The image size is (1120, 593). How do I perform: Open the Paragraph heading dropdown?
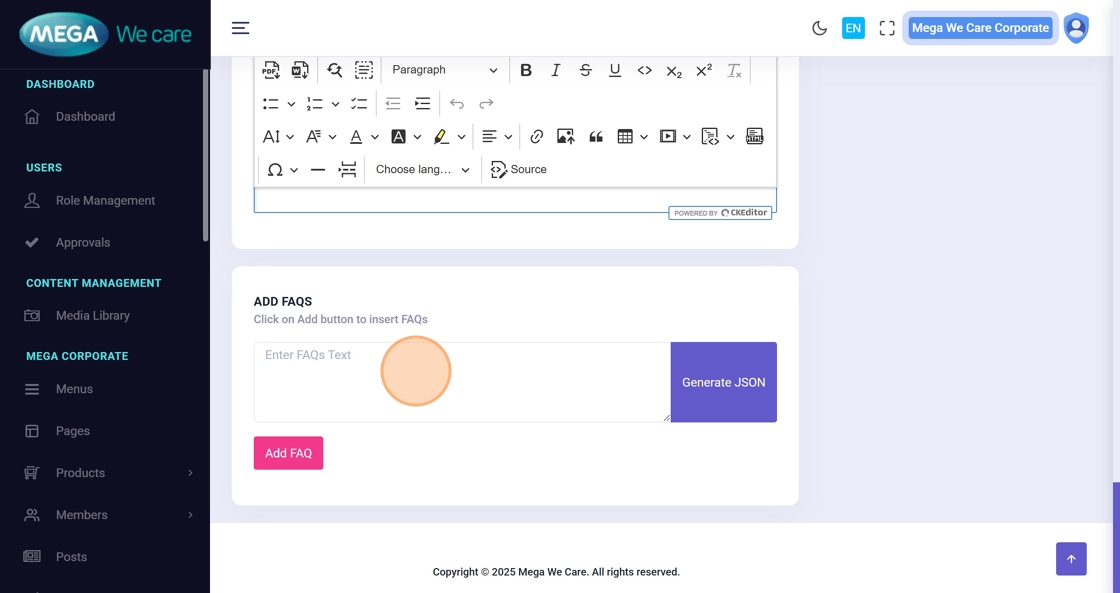pos(444,70)
